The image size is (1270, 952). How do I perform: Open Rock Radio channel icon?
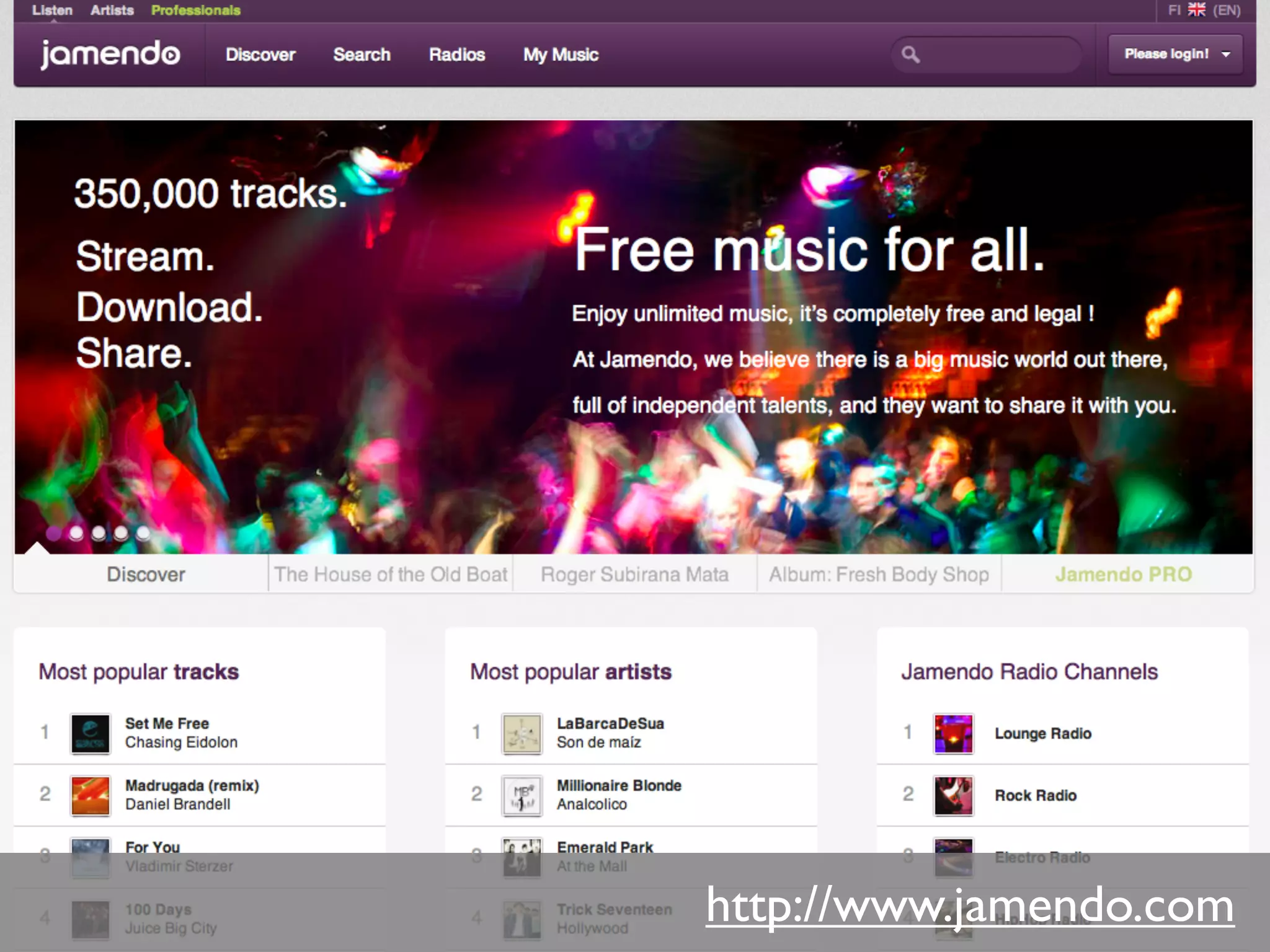[x=953, y=795]
